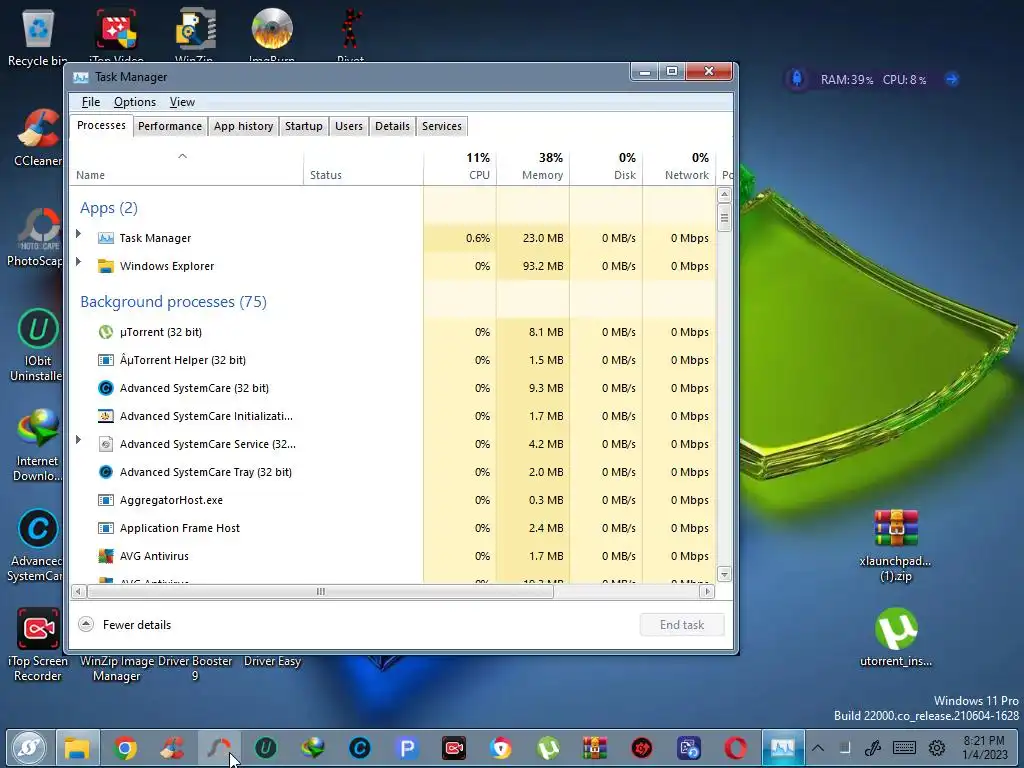The image size is (1024, 768).
Task: Open xlaunchpad (1).zip archive on desktop
Action: pyautogui.click(x=895, y=546)
